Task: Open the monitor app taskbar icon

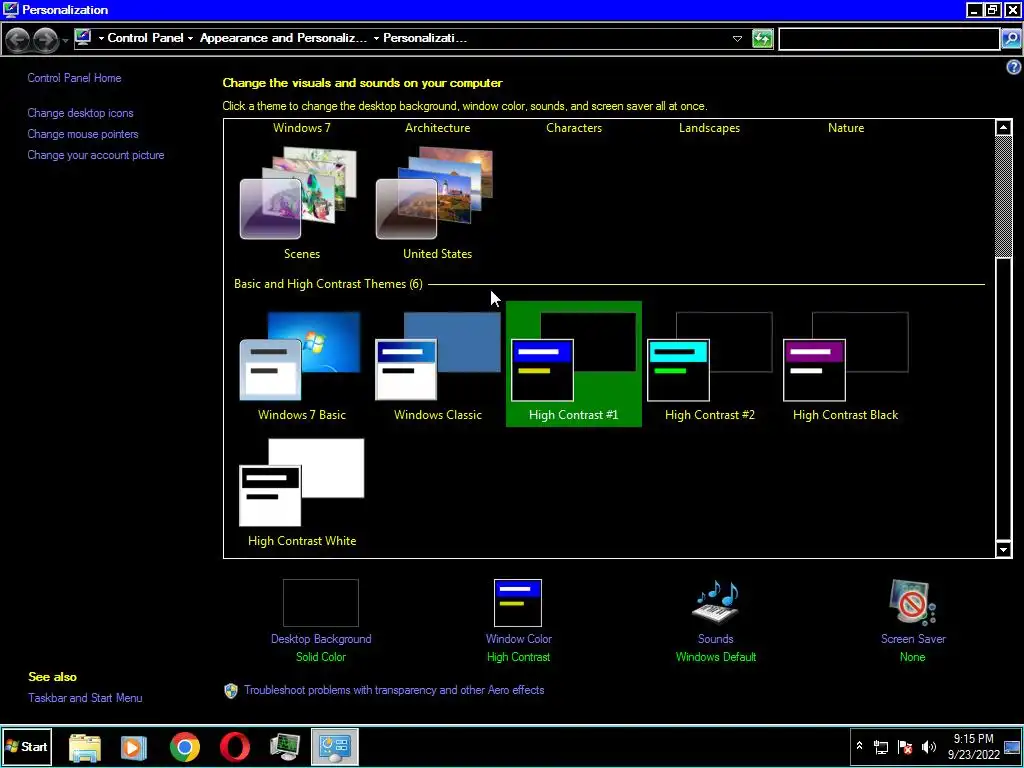Action: [285, 747]
